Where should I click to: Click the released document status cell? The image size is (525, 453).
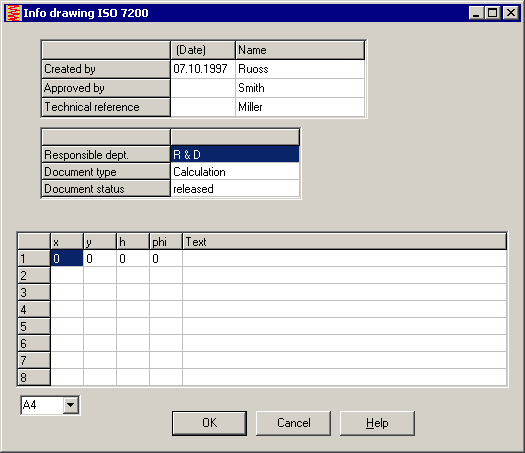[235, 189]
